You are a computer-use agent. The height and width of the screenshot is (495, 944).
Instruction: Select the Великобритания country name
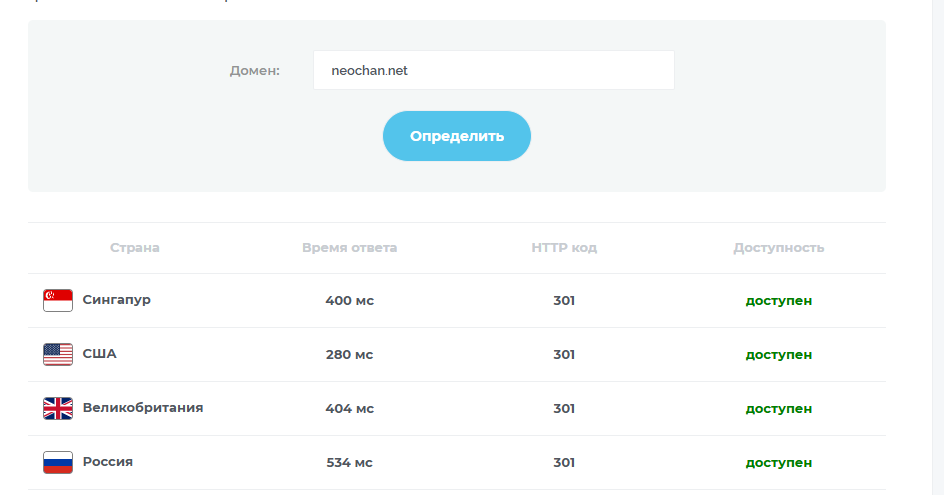[142, 408]
